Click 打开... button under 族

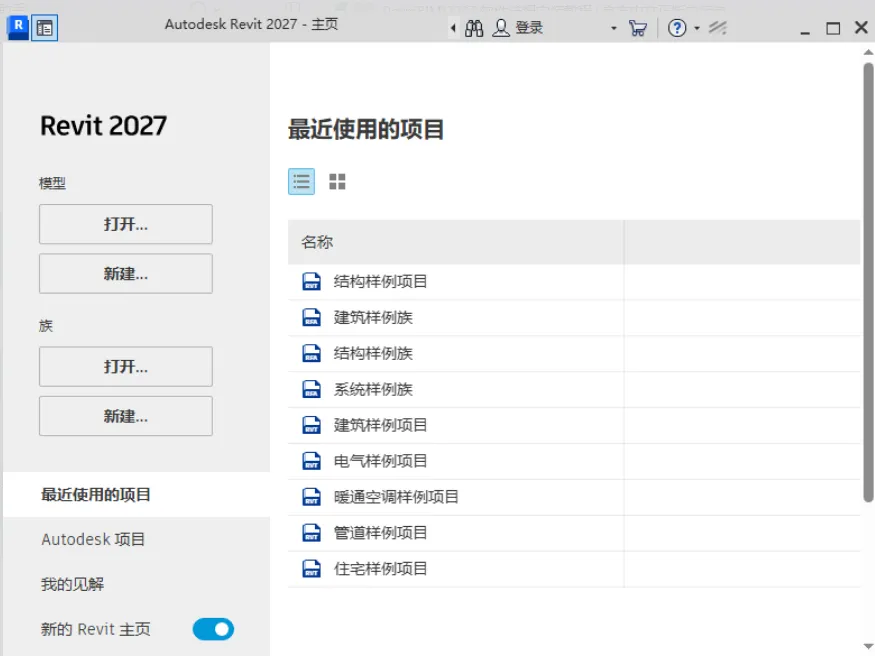coord(126,366)
